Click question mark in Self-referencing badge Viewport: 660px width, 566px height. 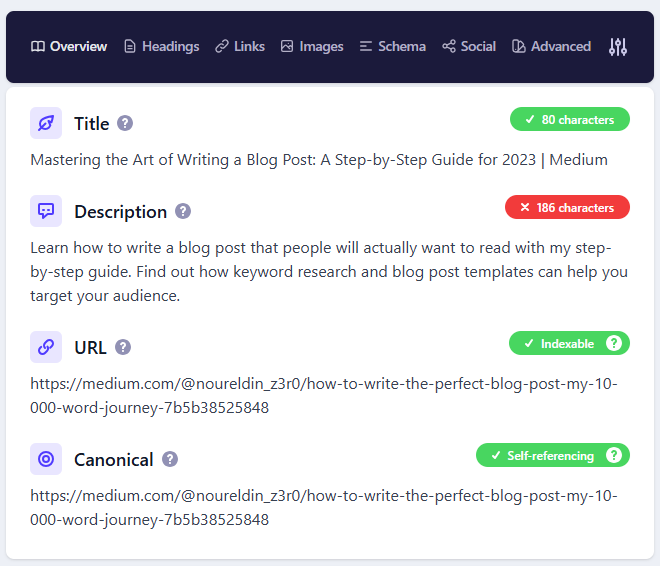[614, 456]
